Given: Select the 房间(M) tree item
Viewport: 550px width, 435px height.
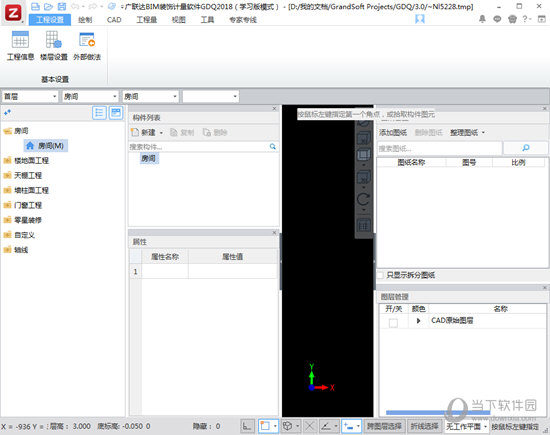Looking at the screenshot, I should (x=46, y=146).
